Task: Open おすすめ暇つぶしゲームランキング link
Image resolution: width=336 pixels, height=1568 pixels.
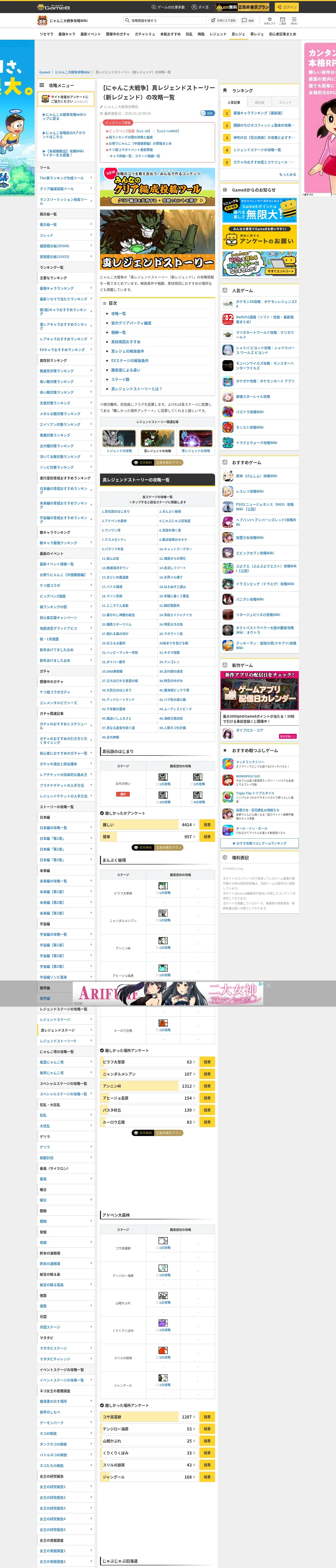Action: coord(260,843)
